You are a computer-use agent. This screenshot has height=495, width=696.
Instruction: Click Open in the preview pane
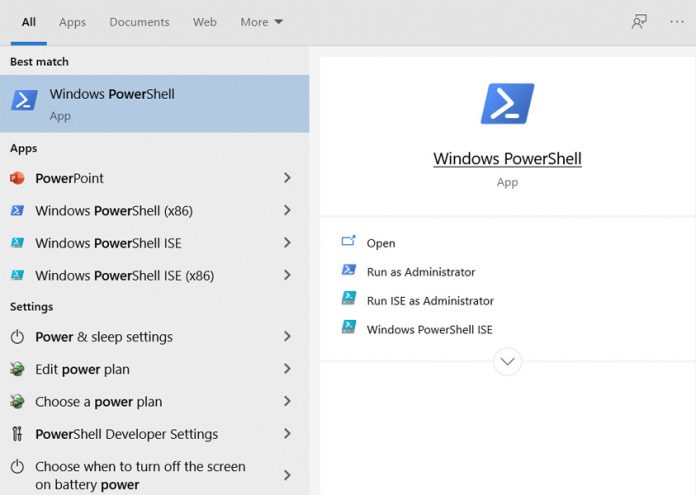point(381,243)
